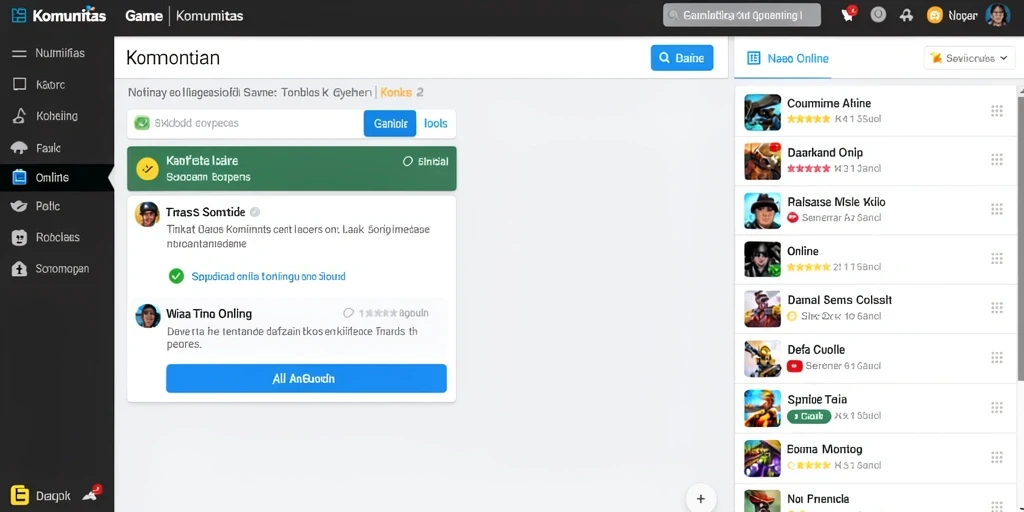Open notifications bell in top bar
Image resolution: width=1024 pixels, height=512 pixels.
click(x=906, y=15)
